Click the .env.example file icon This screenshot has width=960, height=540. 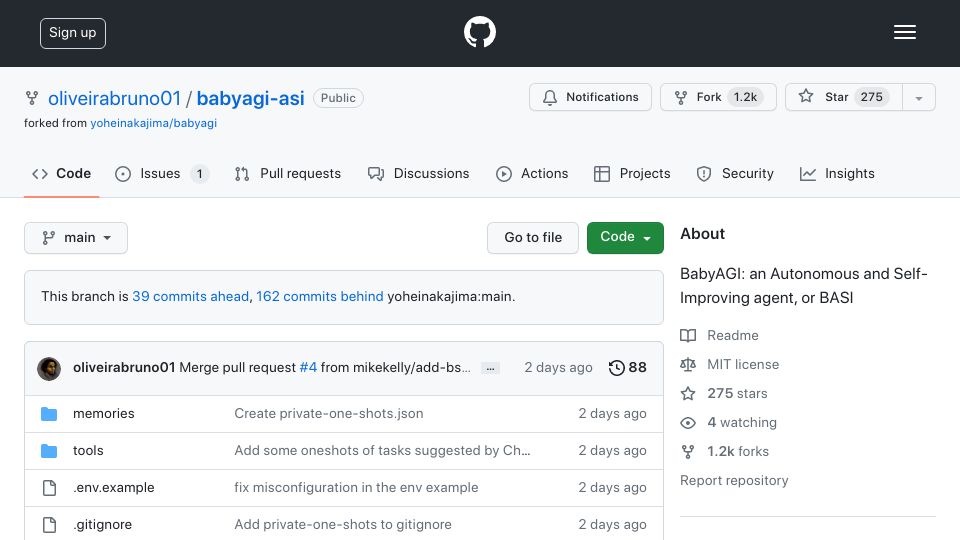[x=49, y=488]
